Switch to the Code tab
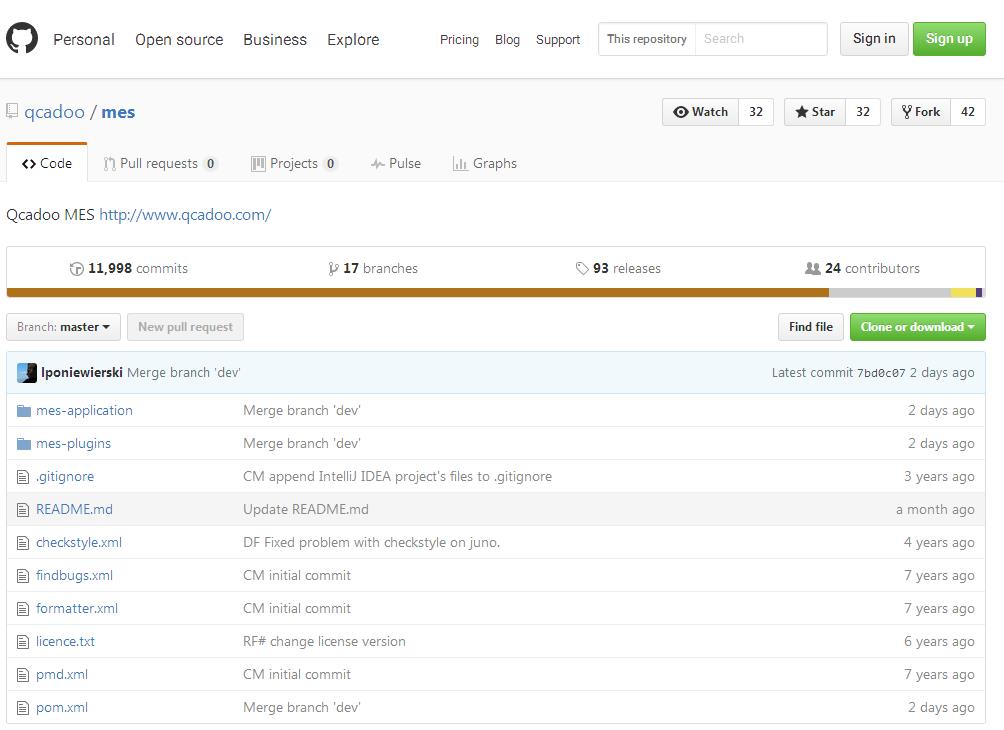 point(47,163)
